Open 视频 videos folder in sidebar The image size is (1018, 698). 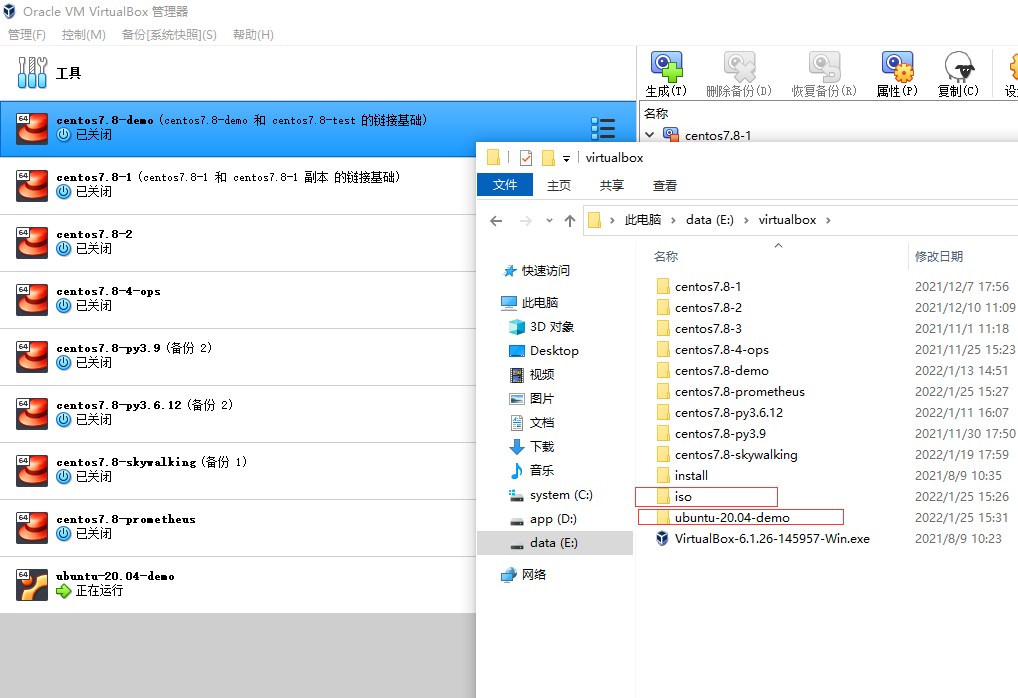coord(541,375)
